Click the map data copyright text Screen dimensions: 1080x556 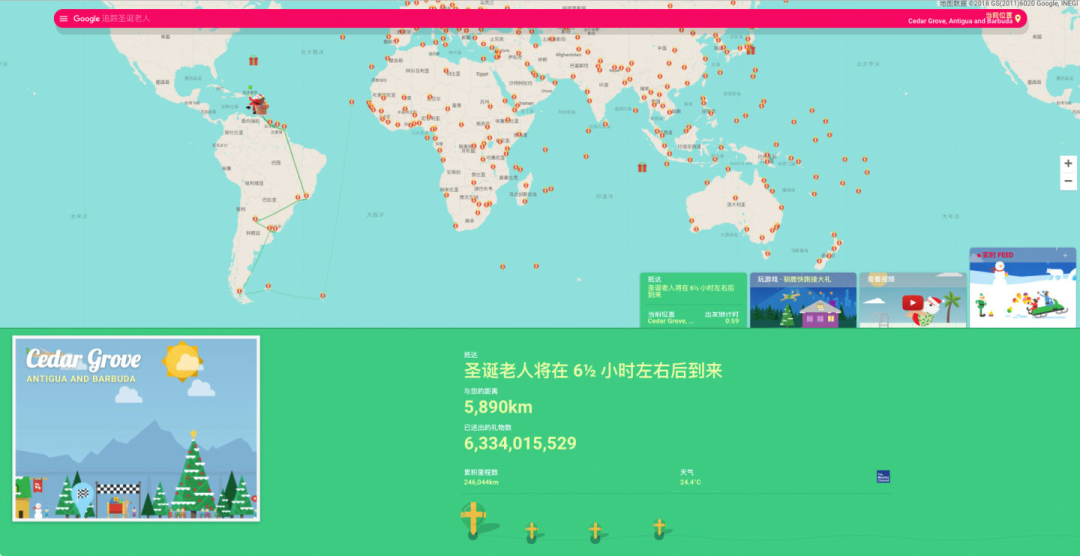(x=1008, y=3)
